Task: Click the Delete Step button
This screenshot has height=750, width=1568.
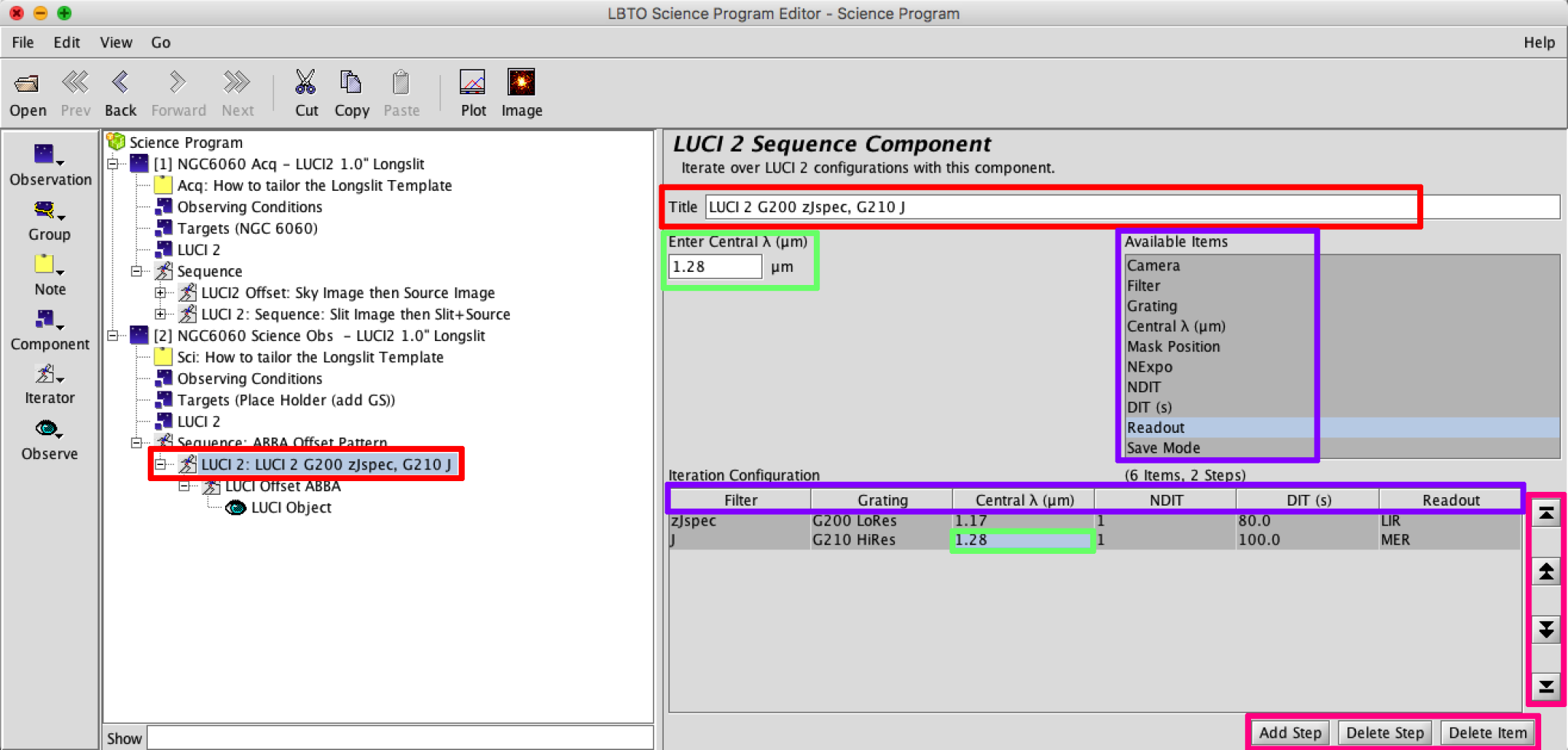Action: [x=1385, y=732]
